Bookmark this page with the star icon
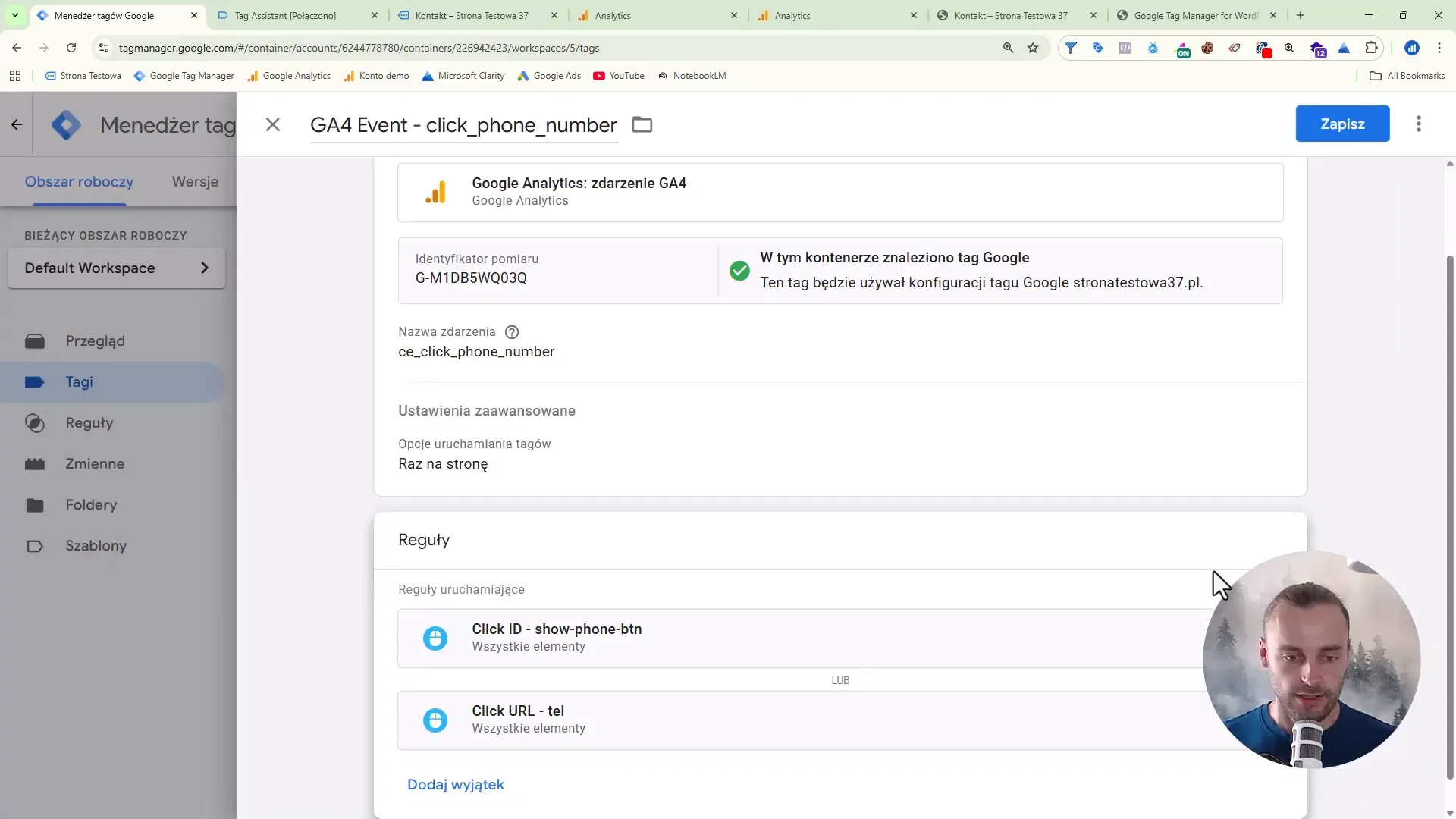This screenshot has height=819, width=1456. pyautogui.click(x=1033, y=48)
